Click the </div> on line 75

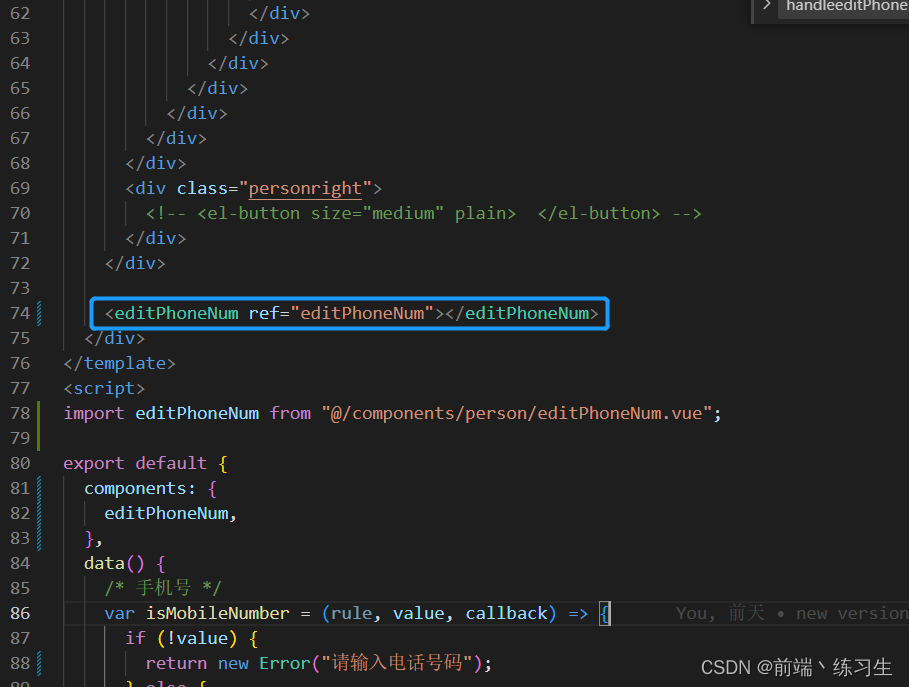[115, 338]
